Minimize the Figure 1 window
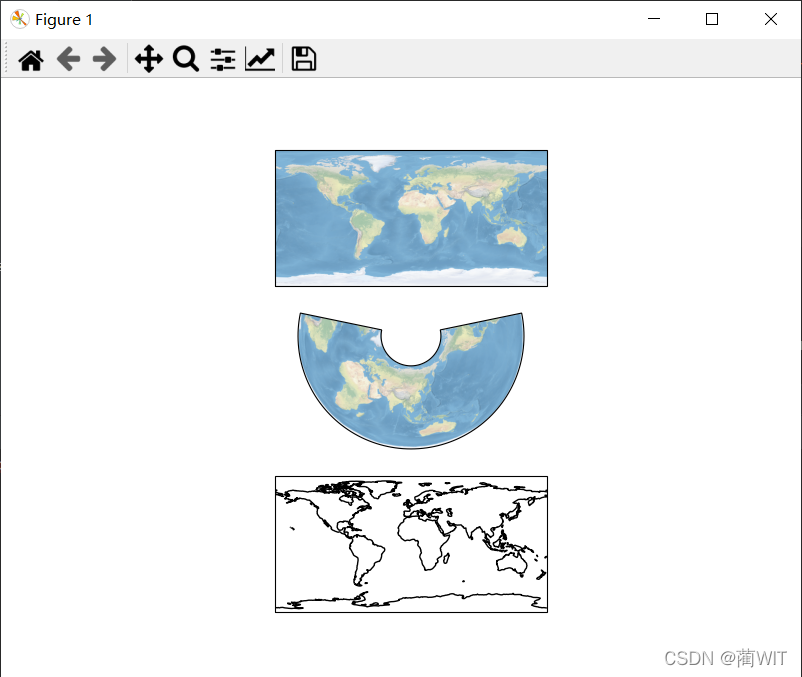The height and width of the screenshot is (677, 802). pos(654,19)
